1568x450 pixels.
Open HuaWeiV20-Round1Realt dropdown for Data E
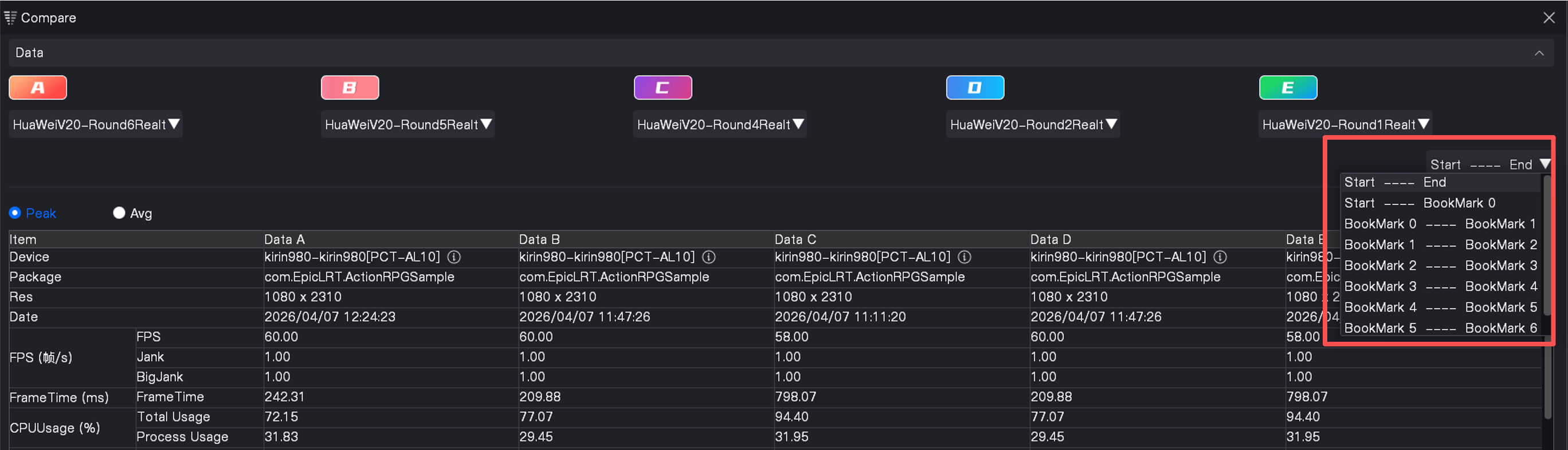1345,125
